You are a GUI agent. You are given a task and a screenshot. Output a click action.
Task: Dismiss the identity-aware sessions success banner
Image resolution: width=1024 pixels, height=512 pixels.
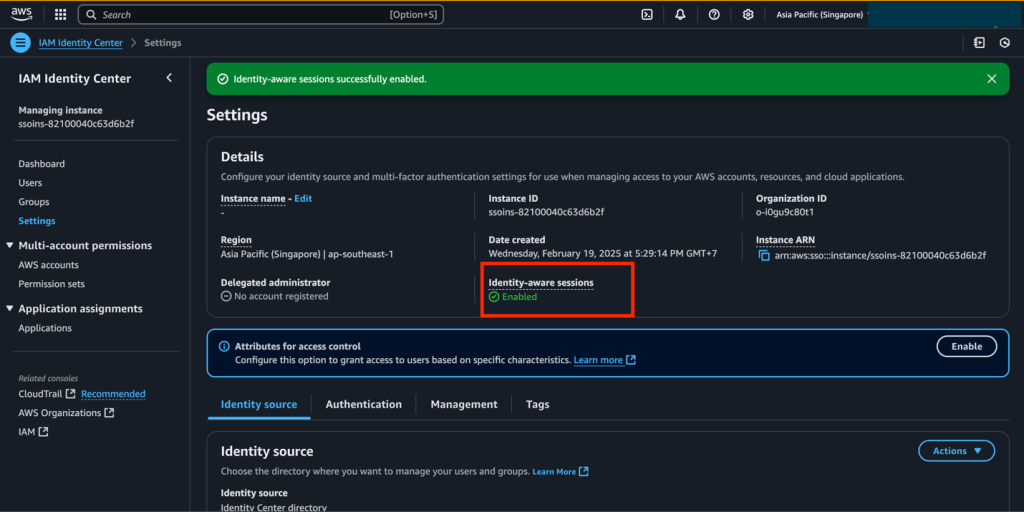[x=991, y=79]
